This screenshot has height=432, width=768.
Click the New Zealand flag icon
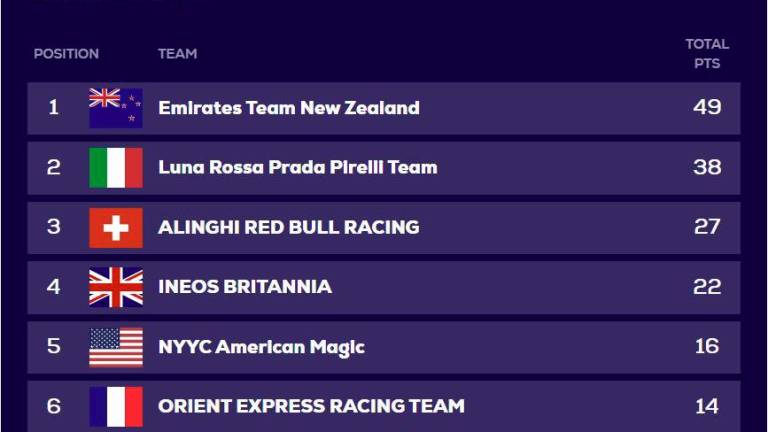point(116,108)
